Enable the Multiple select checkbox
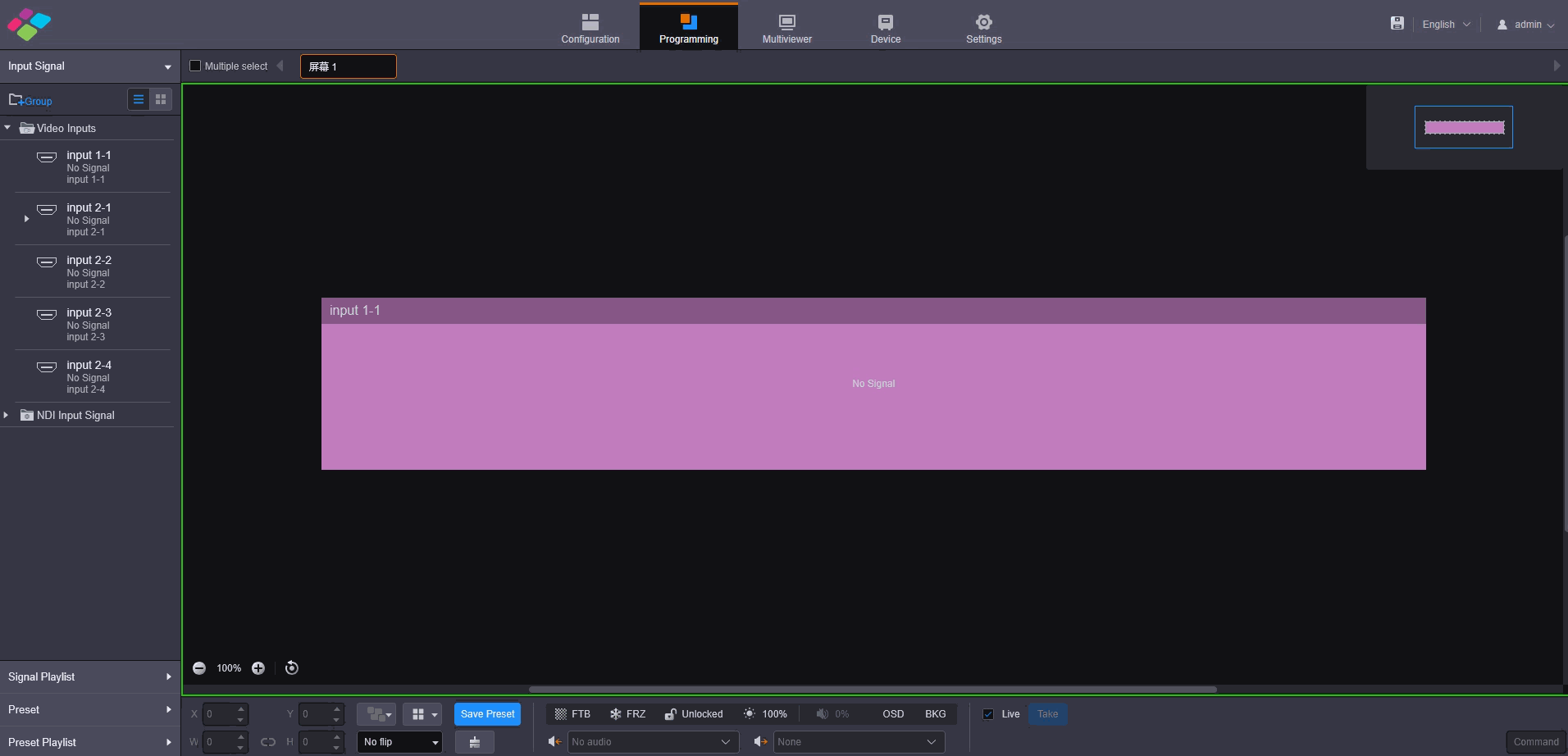Viewport: 1568px width, 756px height. coord(195,66)
